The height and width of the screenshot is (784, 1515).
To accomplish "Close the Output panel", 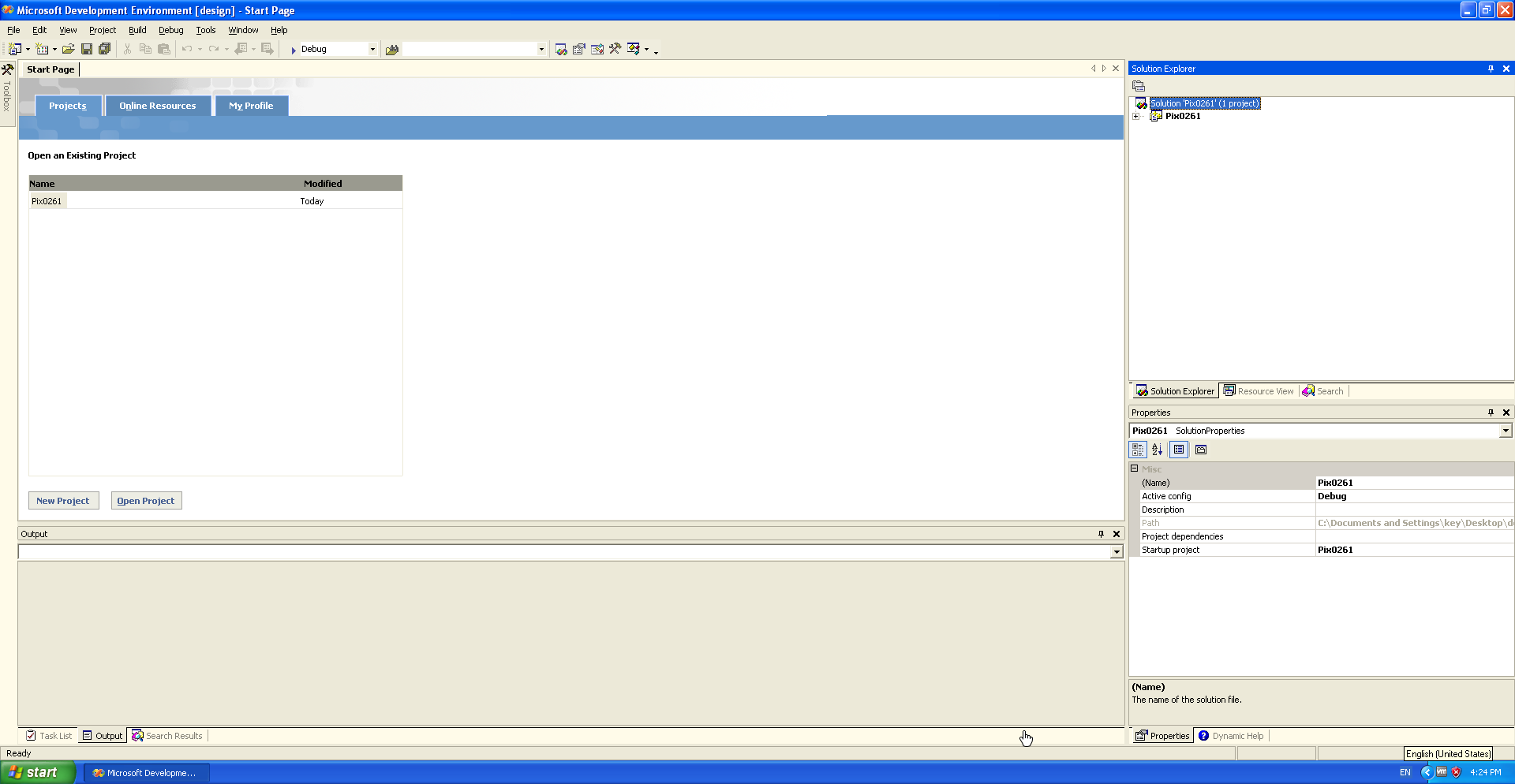I will (x=1117, y=534).
